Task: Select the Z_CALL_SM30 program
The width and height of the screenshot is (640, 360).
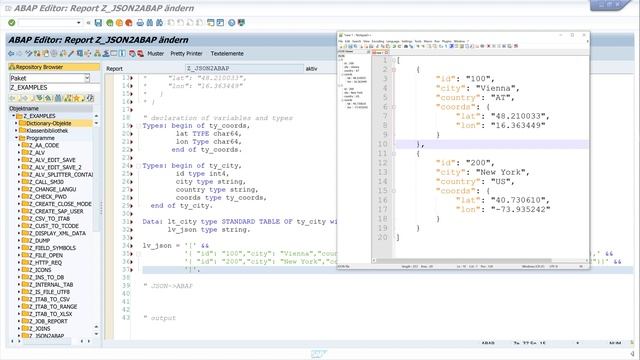Action: coord(46,182)
